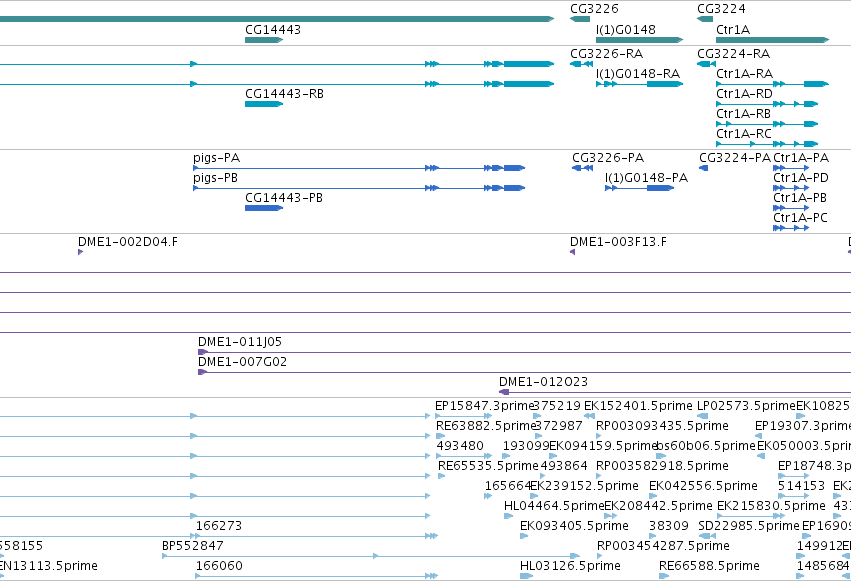
Task: Click the 165664 EST label
Action: (x=508, y=486)
